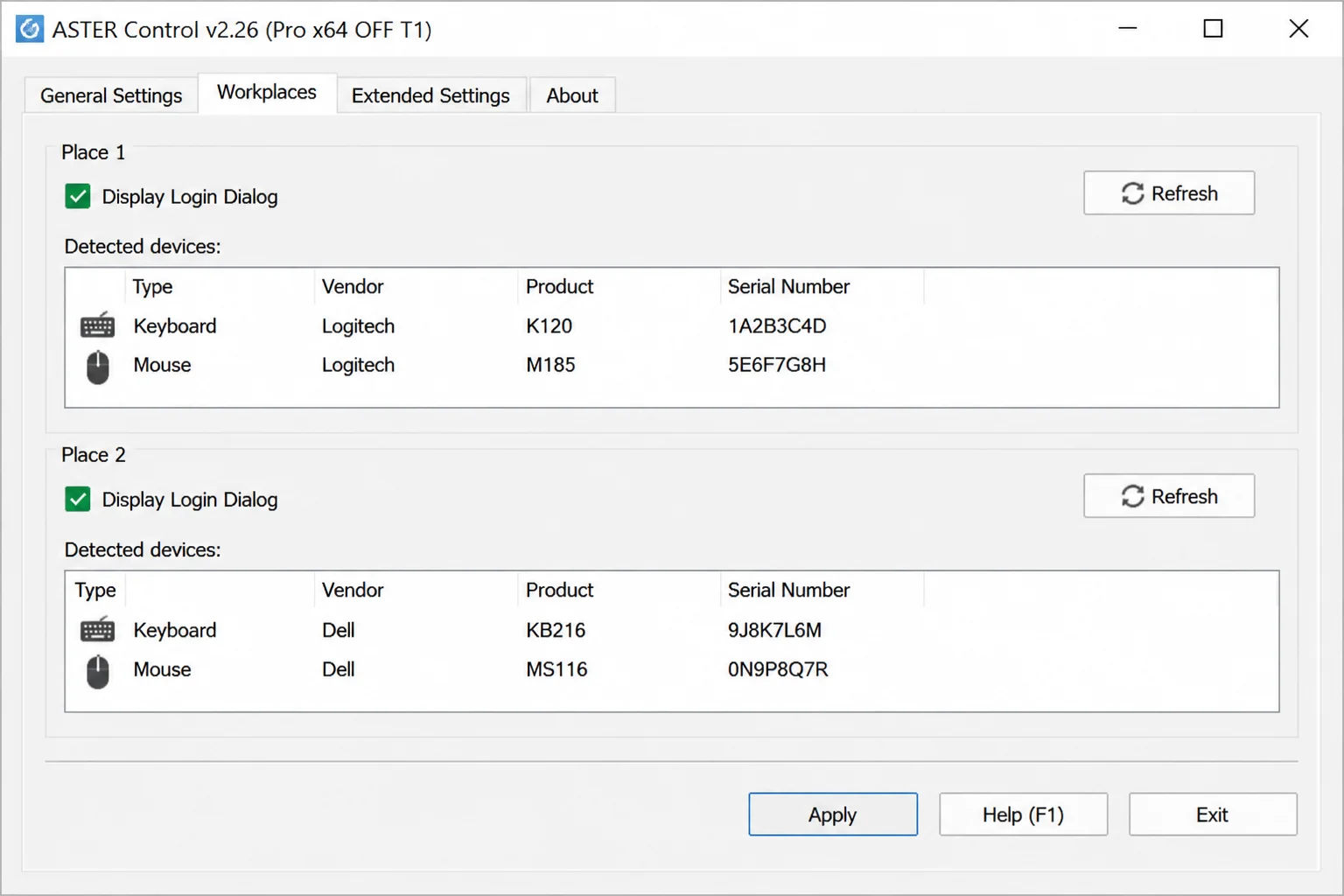The image size is (1344, 896).
Task: Click Dell vendor cell in the MS116 row
Action: pos(338,669)
